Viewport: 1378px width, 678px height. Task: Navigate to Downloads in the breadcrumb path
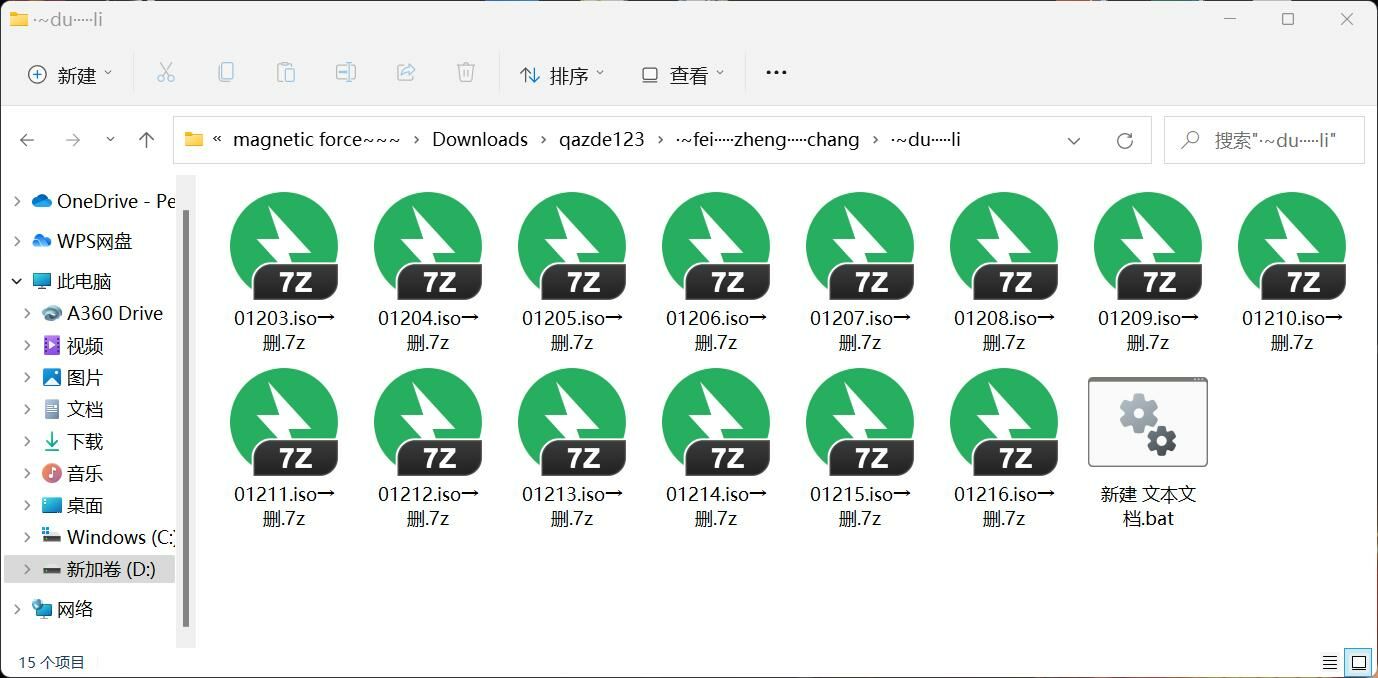[479, 140]
